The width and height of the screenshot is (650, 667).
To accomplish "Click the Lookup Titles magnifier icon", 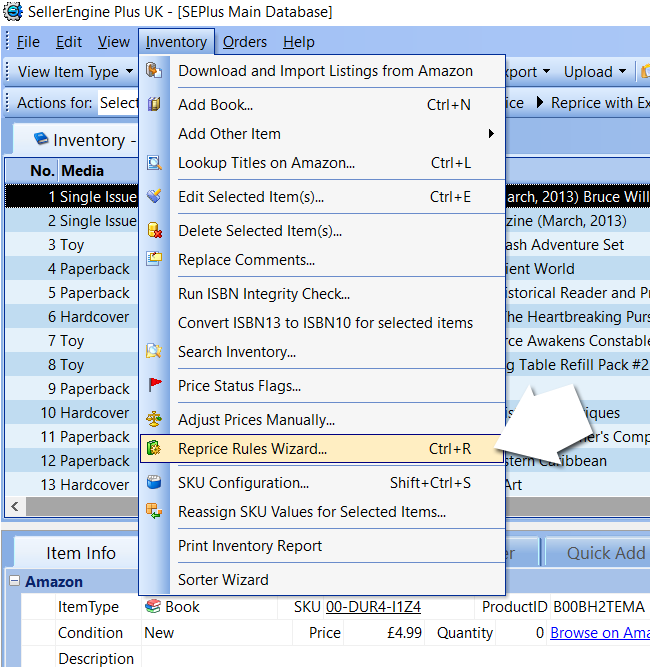I will click(154, 162).
